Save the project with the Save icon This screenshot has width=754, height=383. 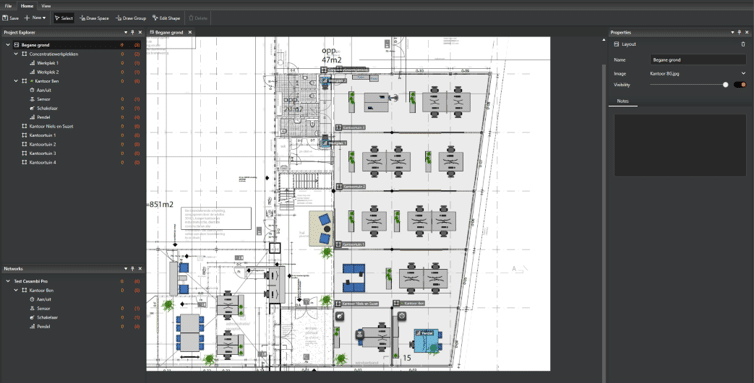click(x=11, y=18)
